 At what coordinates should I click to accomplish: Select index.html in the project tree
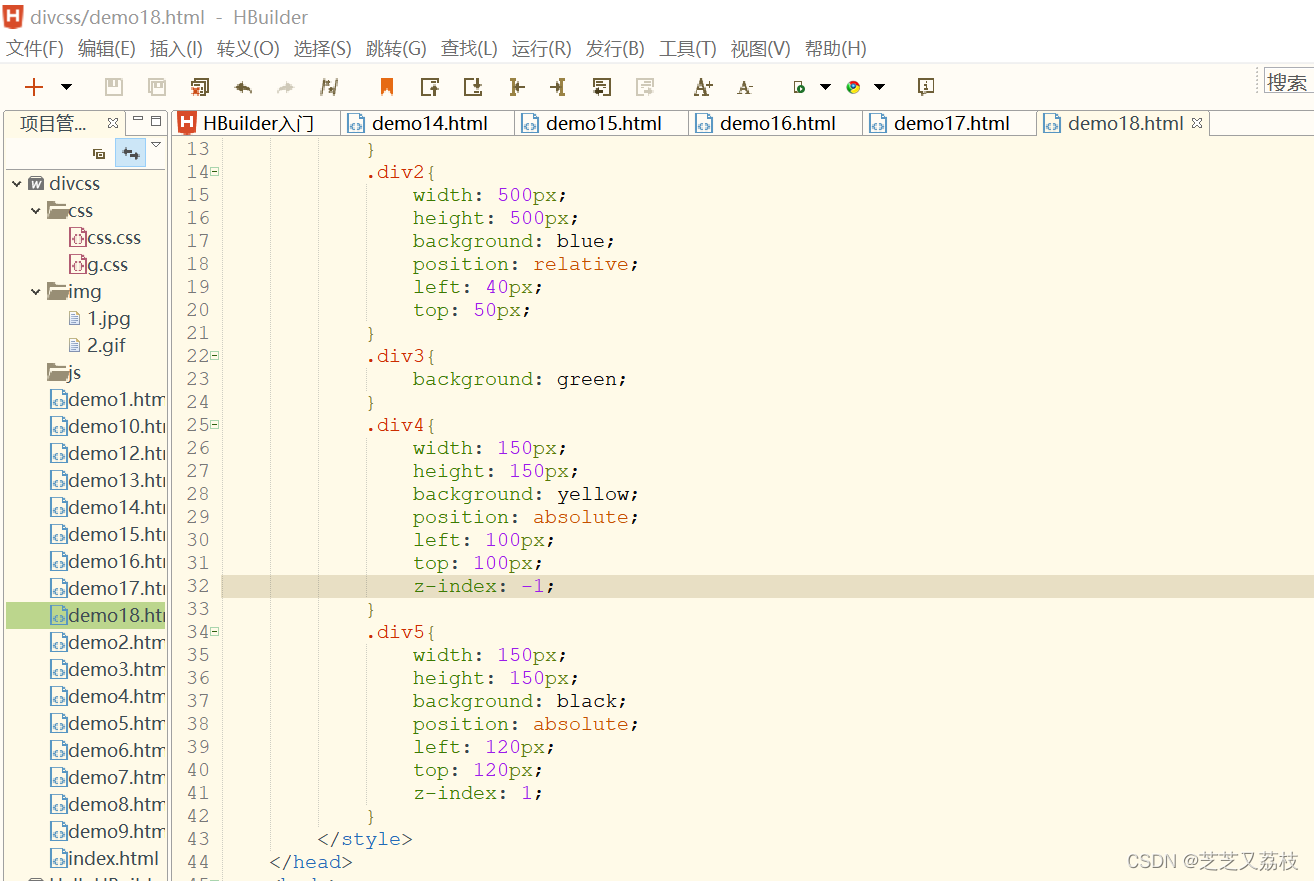[104, 858]
